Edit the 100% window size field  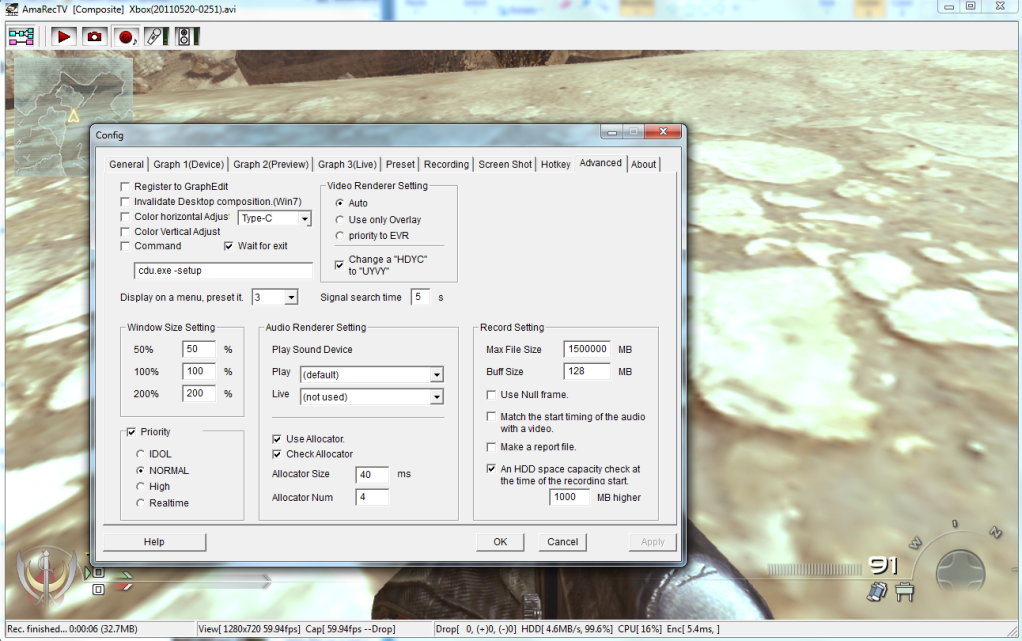coord(199,372)
